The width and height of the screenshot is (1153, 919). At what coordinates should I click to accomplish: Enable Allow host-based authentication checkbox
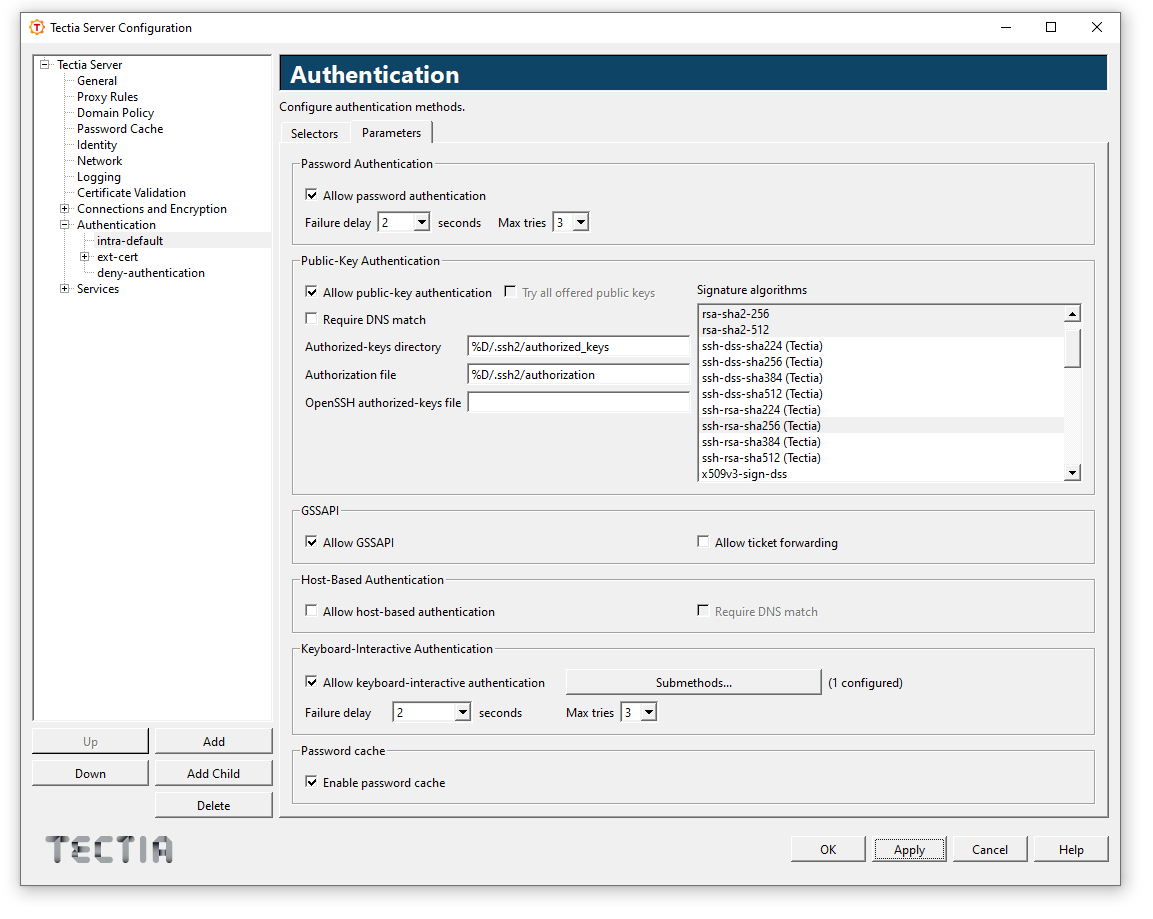311,611
